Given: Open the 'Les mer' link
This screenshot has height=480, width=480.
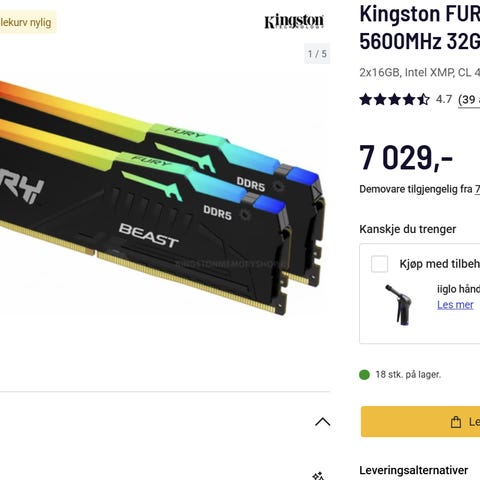Looking at the screenshot, I should 455,305.
